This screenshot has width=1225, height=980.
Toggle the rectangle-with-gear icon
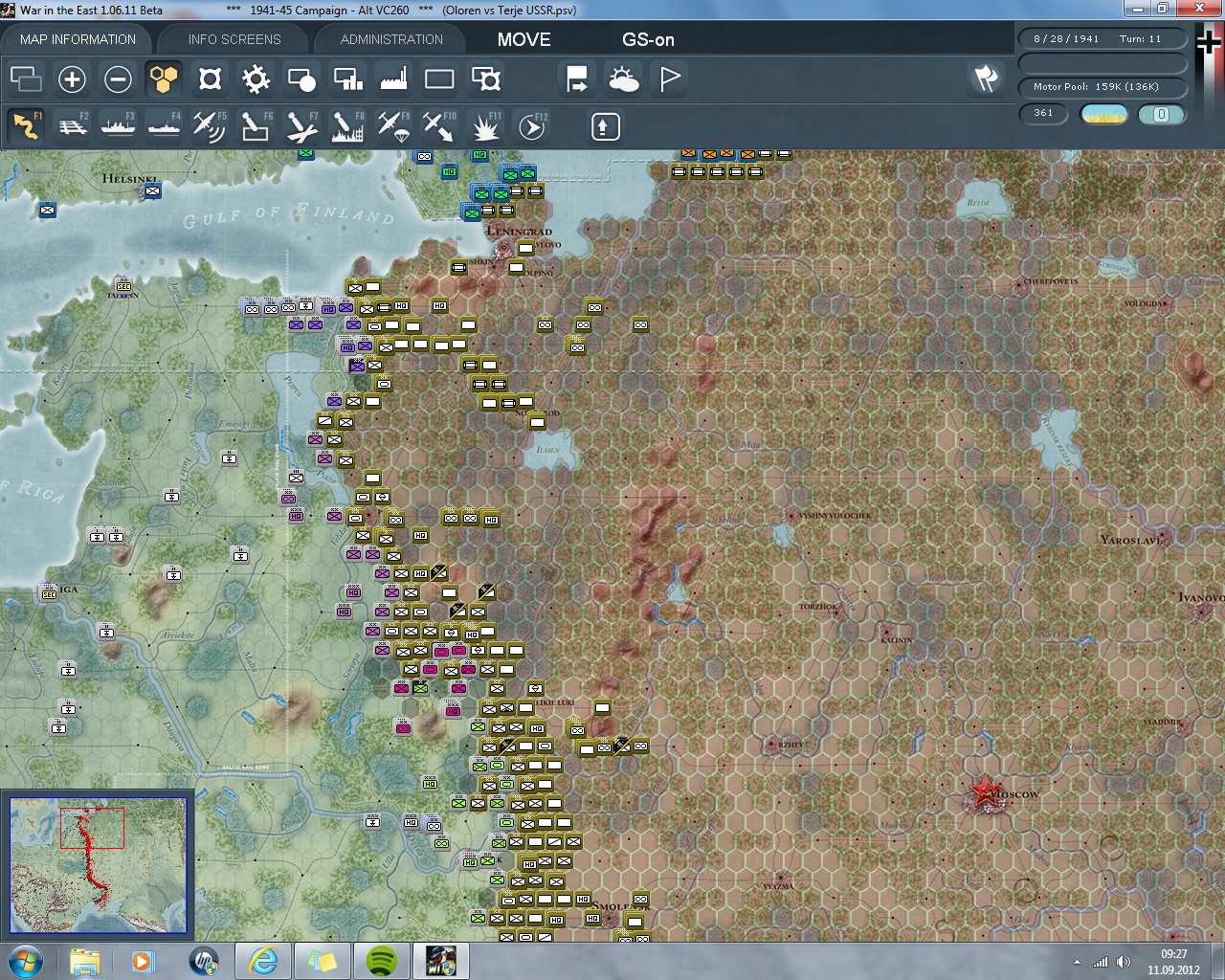(x=485, y=78)
